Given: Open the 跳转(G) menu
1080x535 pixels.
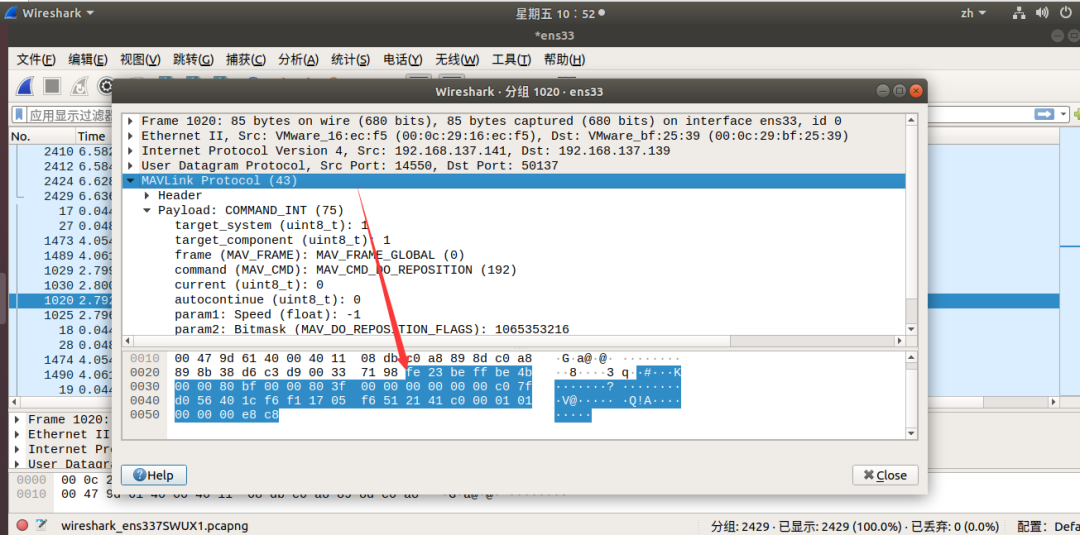Looking at the screenshot, I should (x=193, y=60).
